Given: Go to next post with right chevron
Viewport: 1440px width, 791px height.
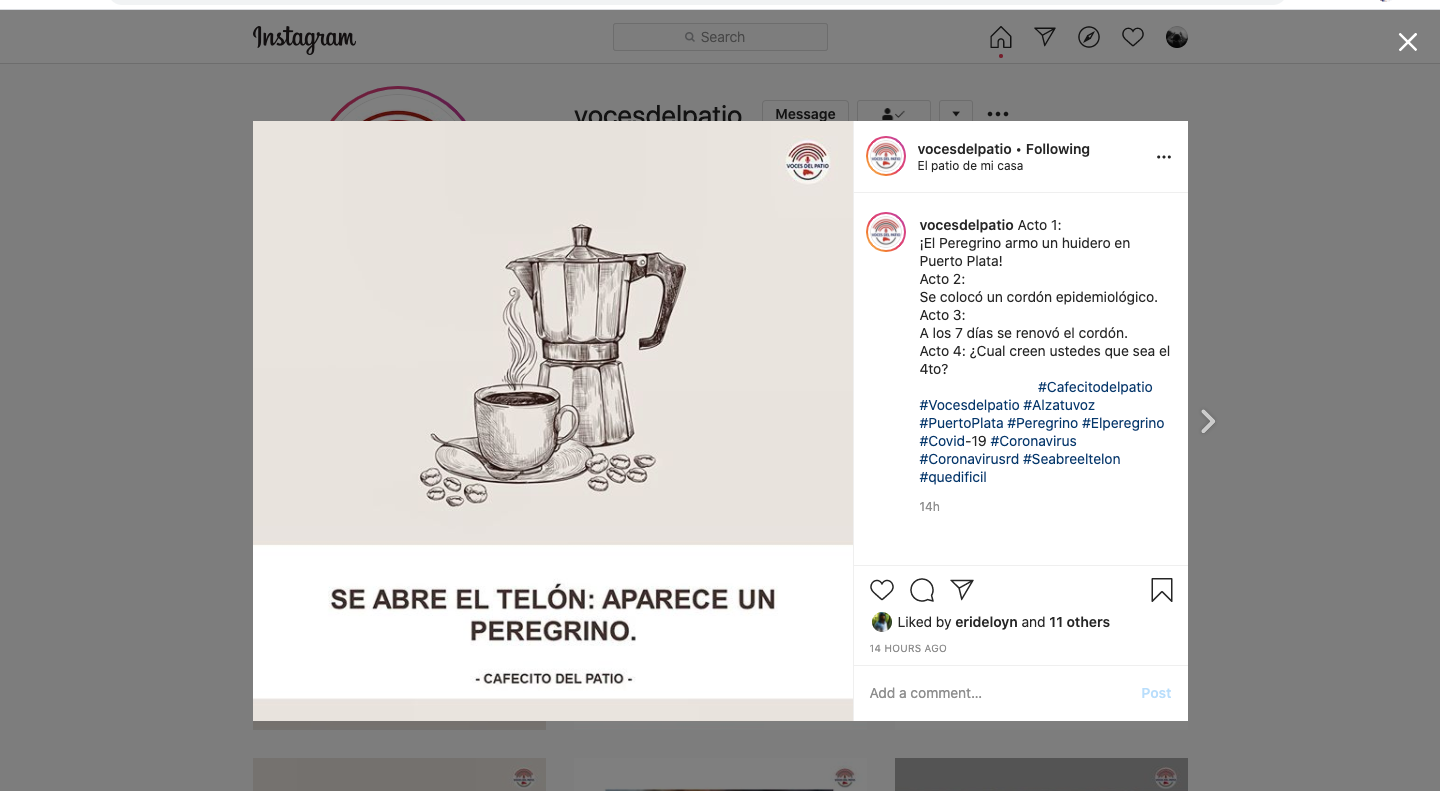Looking at the screenshot, I should tap(1208, 421).
